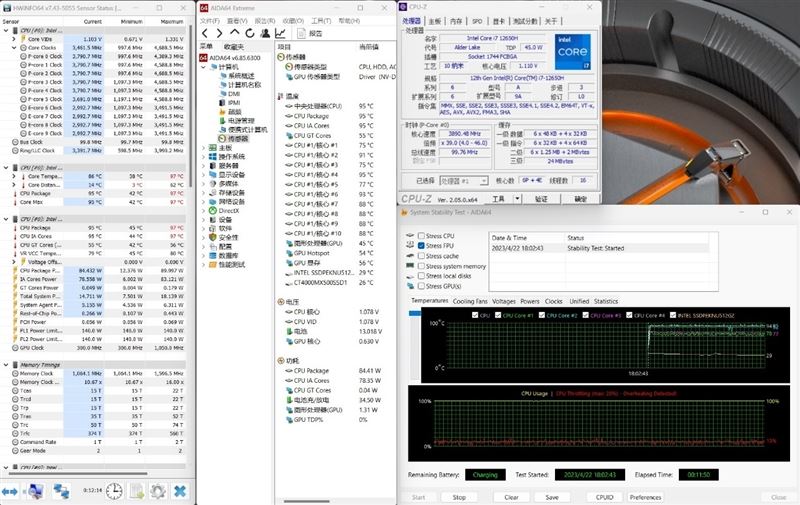800x505 pixels.
Task: Click the HWiNFO blue X close-sensors icon
Action: click(x=180, y=491)
